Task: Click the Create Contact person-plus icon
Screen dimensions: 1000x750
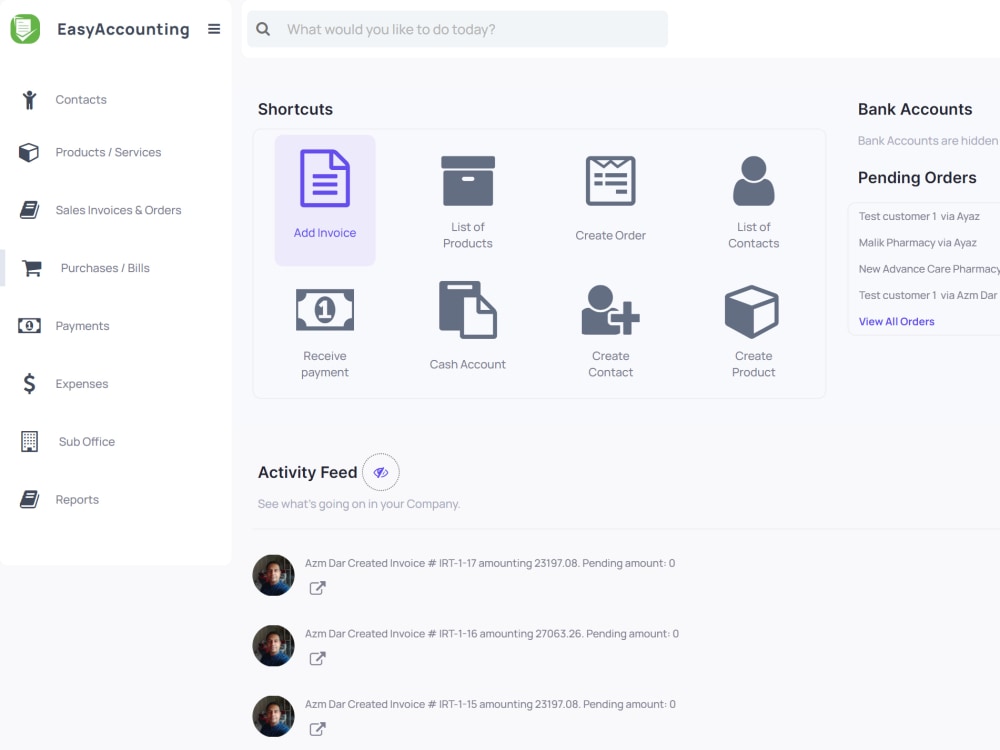Action: tap(610, 310)
